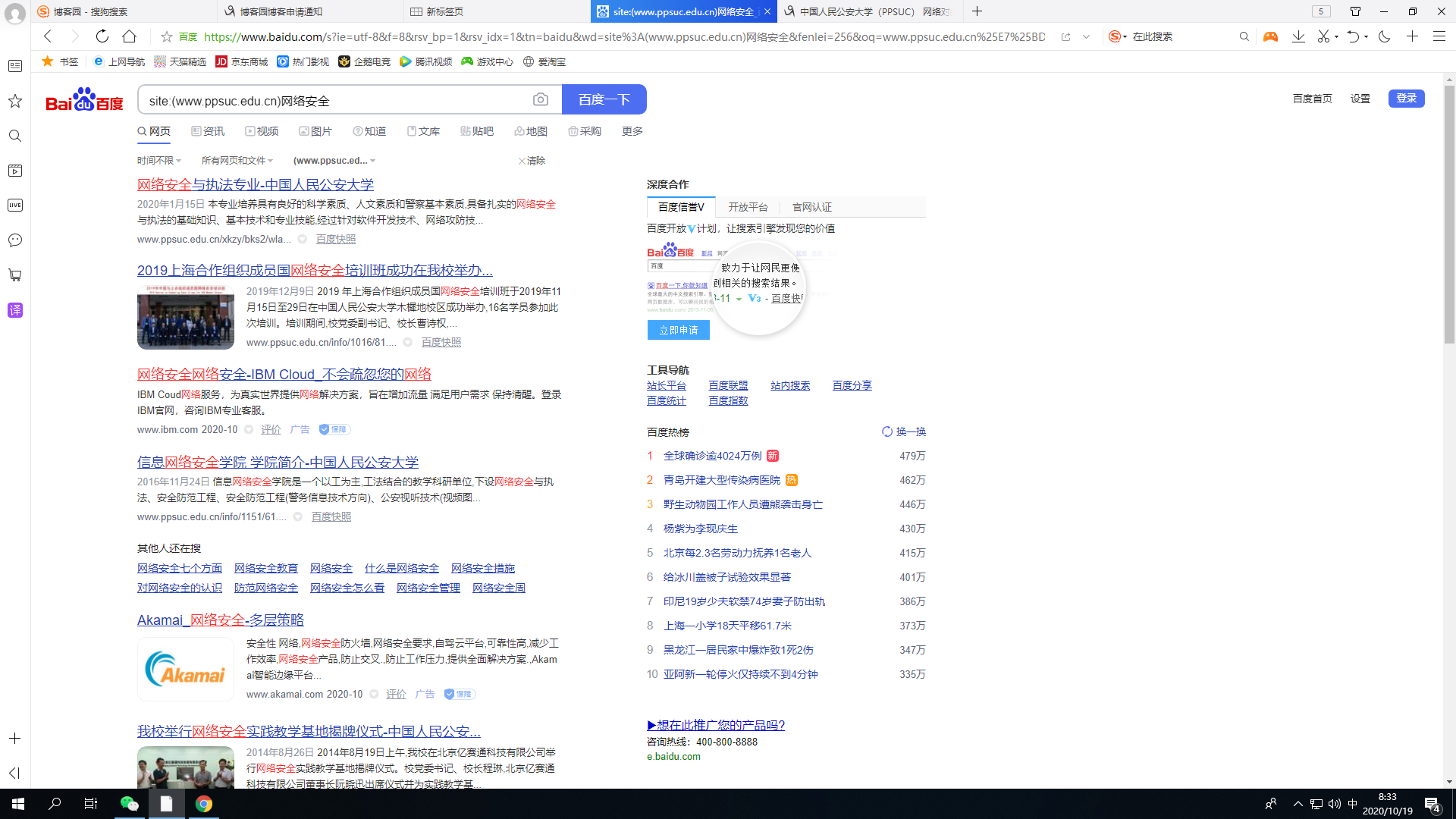Screen dimensions: 1456x819
Task: Open the 所有网页和文件 filter dropdown
Action: [x=237, y=161]
